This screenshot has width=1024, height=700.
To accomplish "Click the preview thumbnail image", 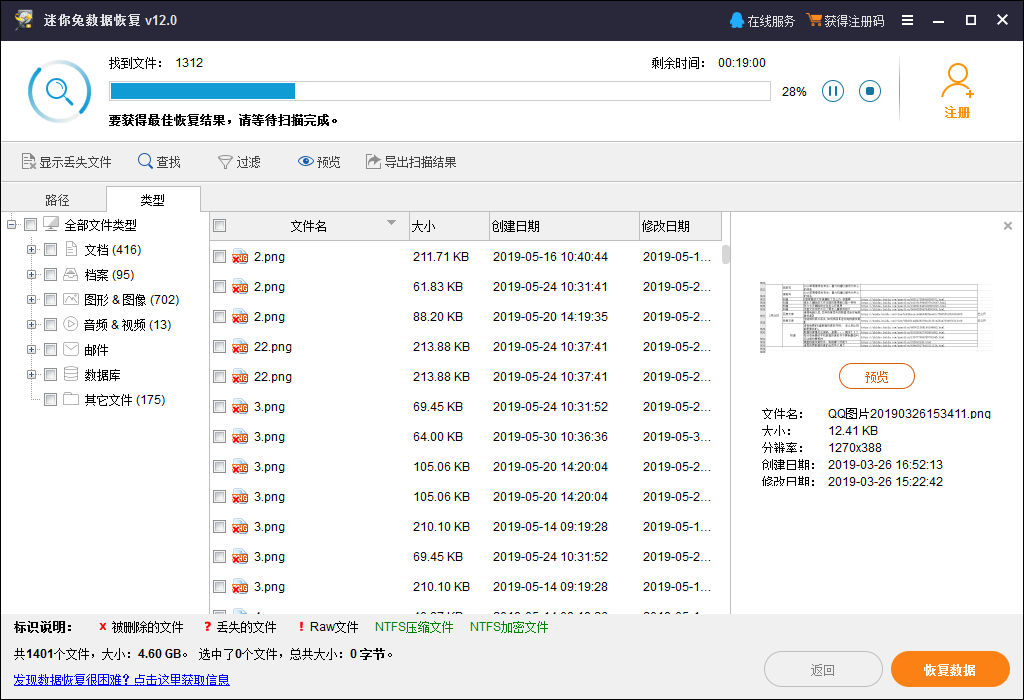I will click(x=876, y=318).
